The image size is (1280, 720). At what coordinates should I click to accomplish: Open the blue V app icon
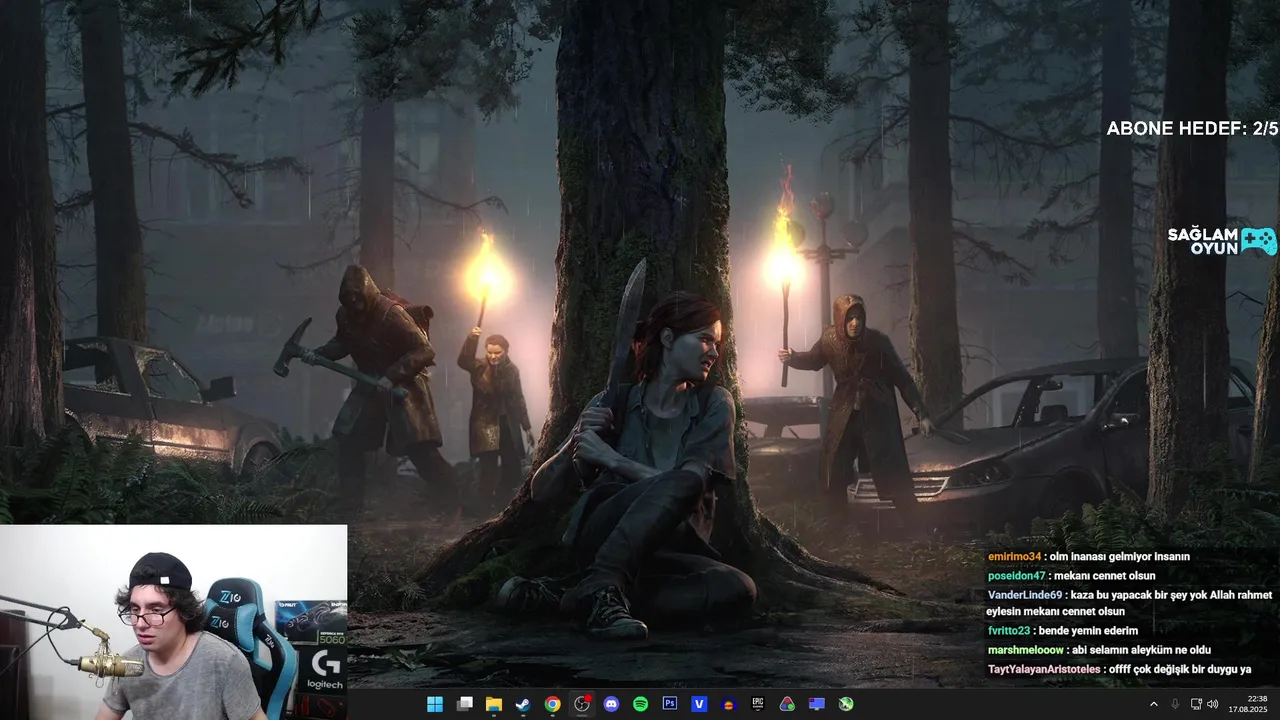(699, 704)
